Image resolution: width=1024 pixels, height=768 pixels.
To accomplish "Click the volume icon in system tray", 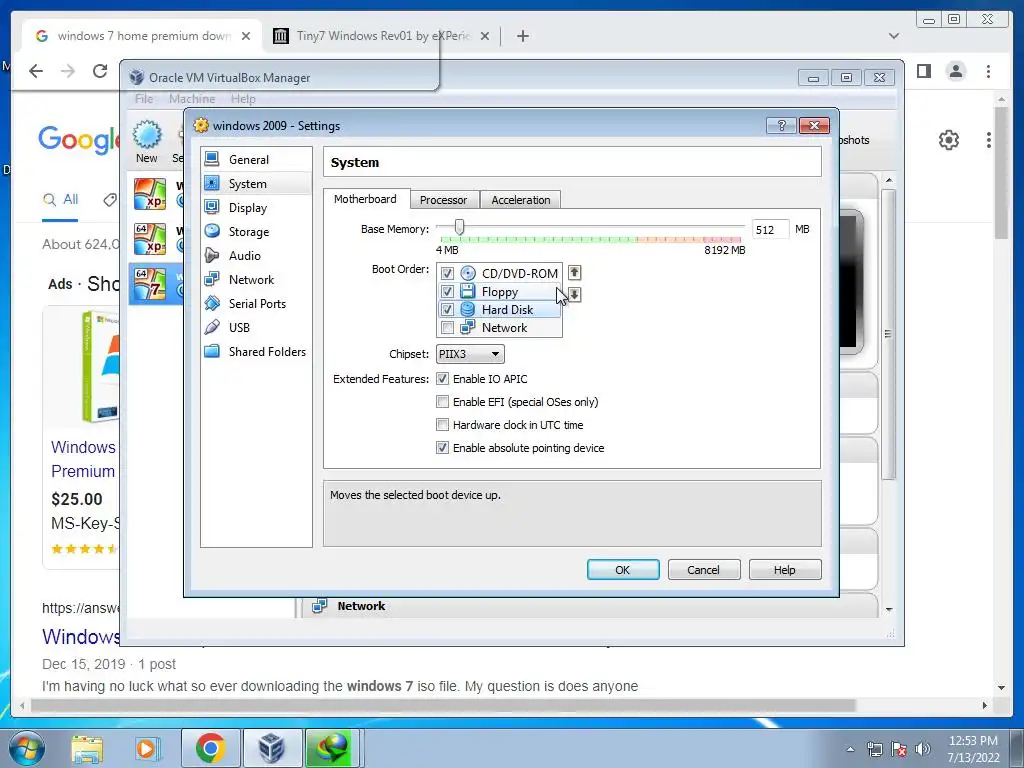I will tap(923, 748).
